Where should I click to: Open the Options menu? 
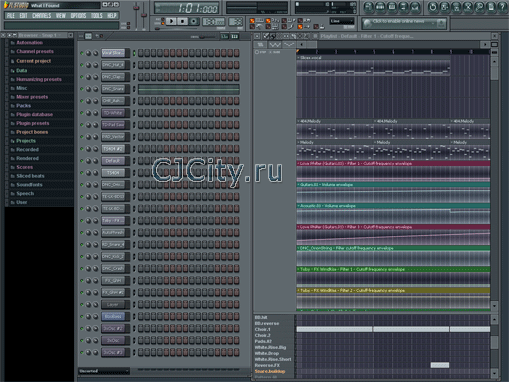click(78, 16)
